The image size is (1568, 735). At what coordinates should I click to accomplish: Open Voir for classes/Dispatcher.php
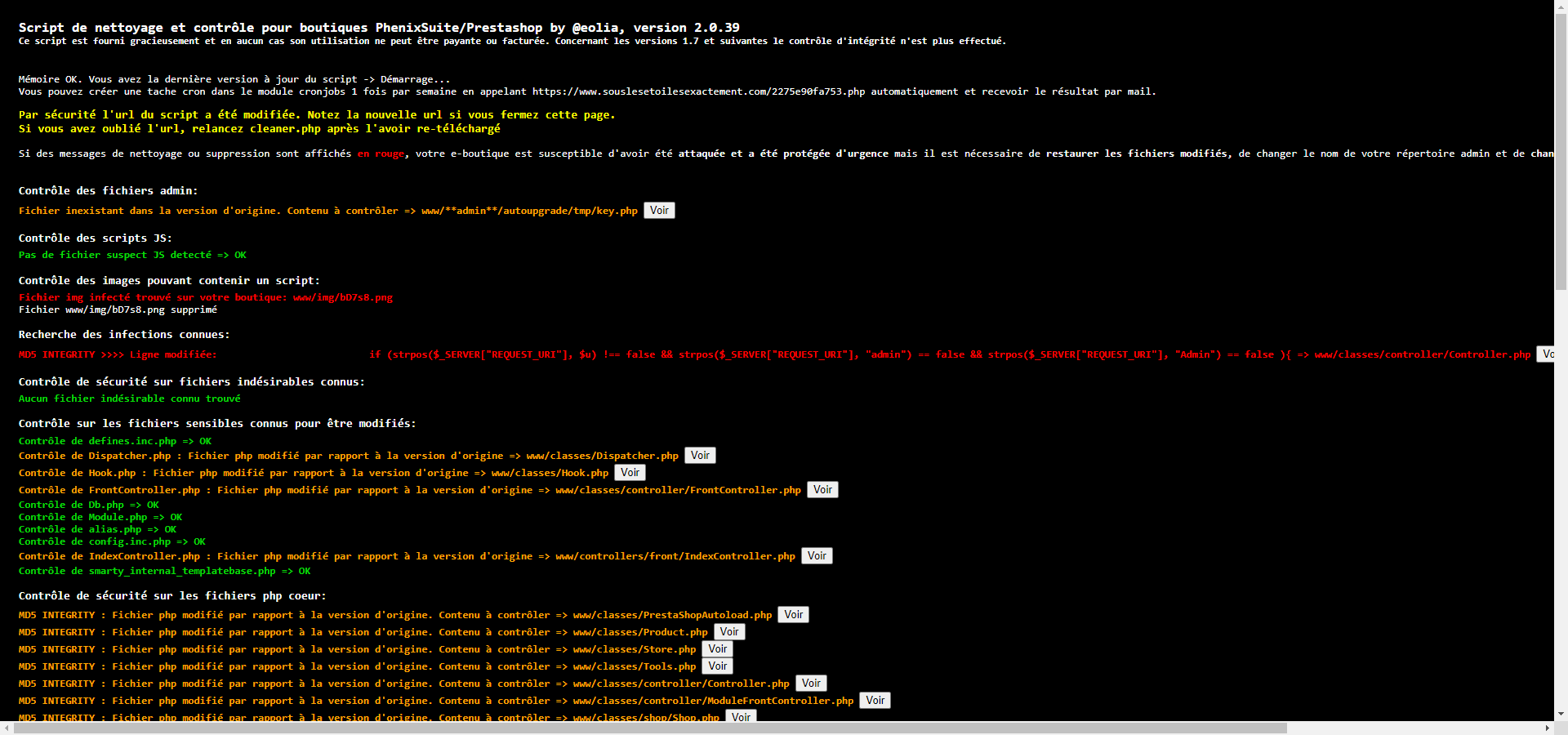700,456
